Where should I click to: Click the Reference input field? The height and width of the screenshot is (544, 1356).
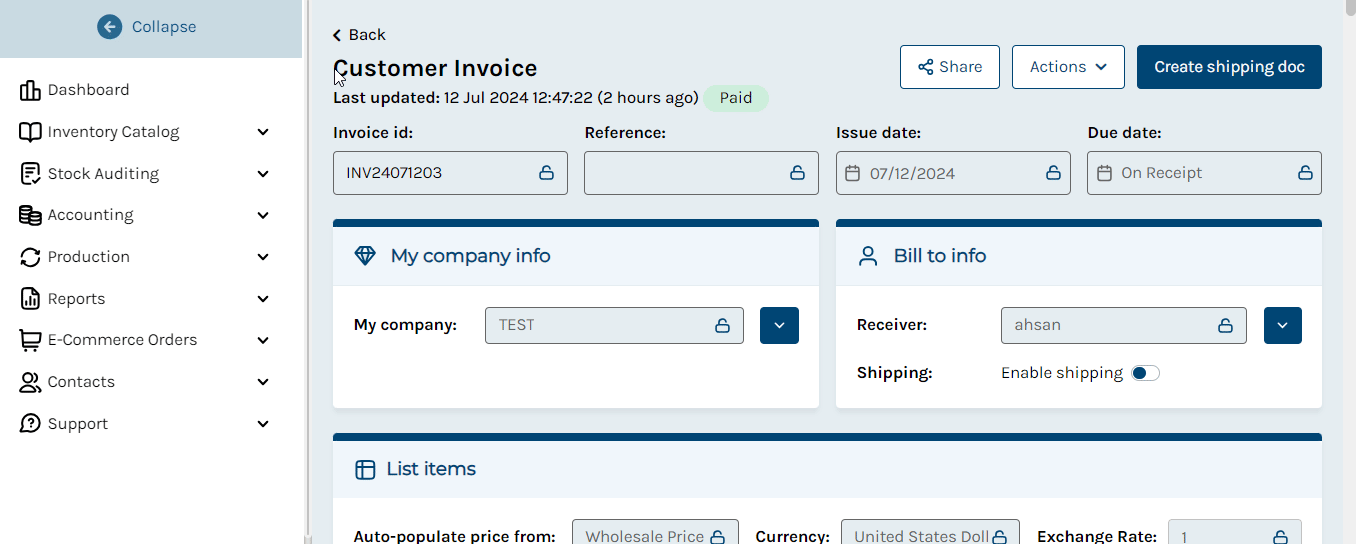(701, 173)
